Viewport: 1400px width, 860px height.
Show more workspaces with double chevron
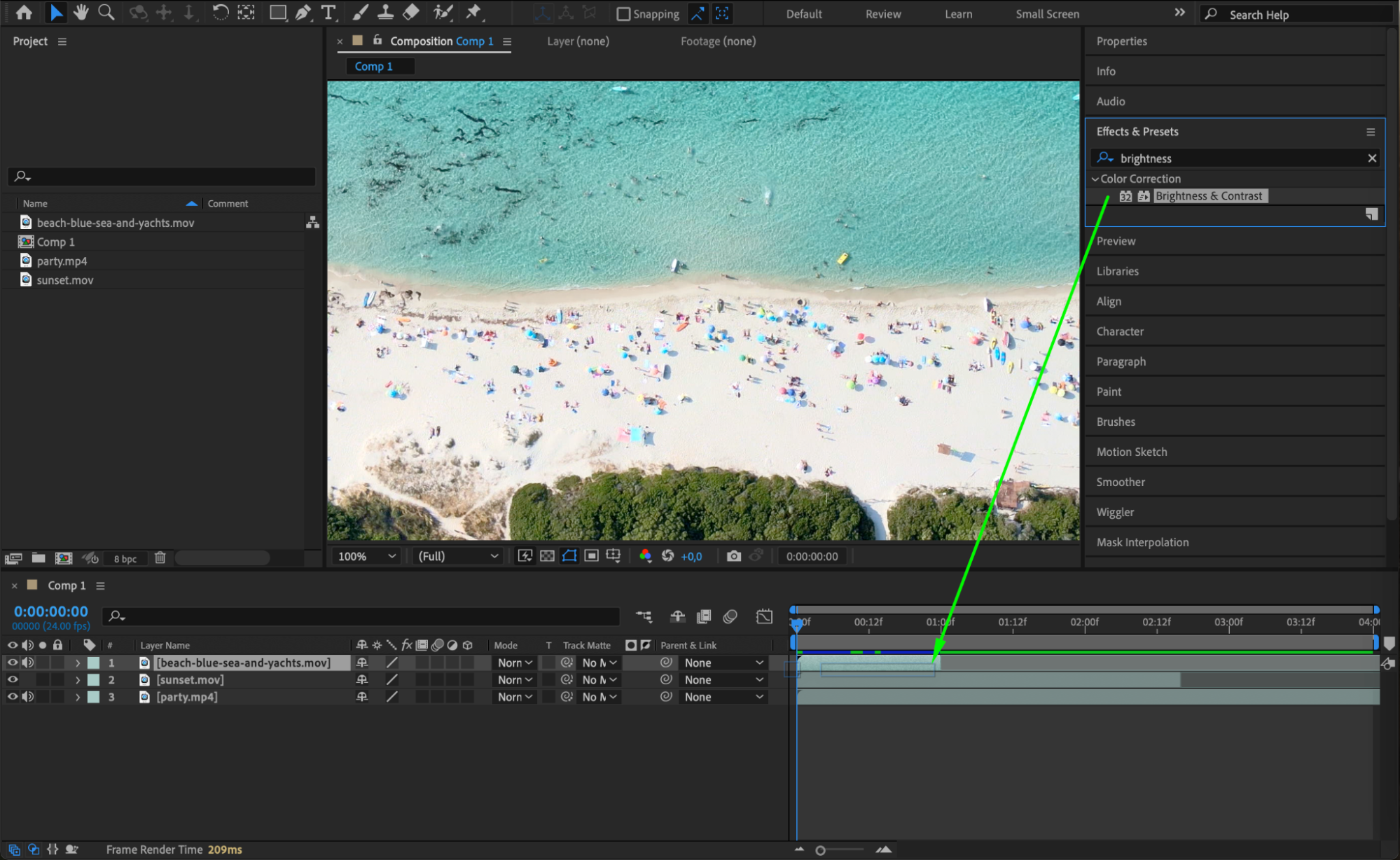[1180, 13]
